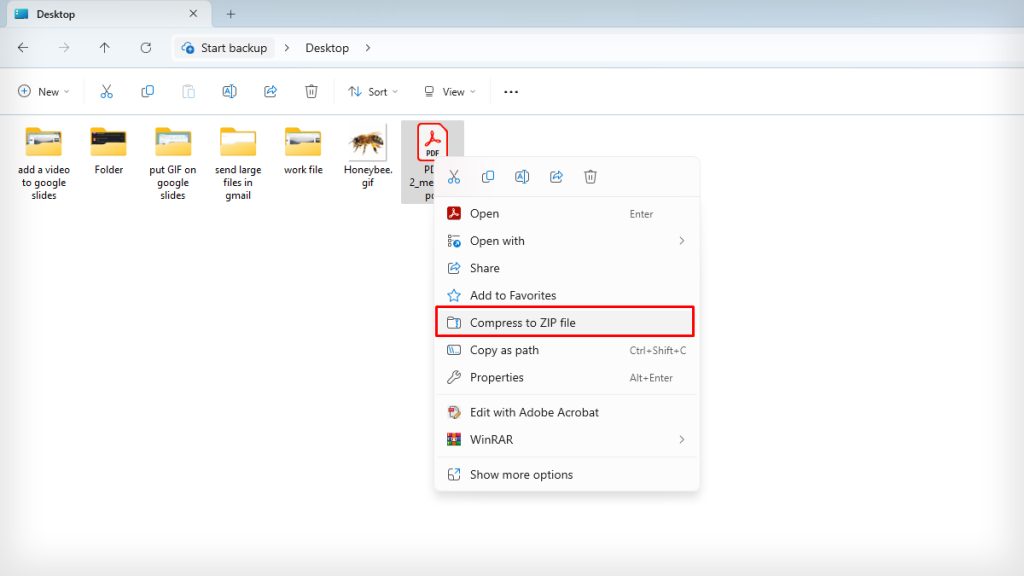
Task: Delete the PDF with the context menu trash icon
Action: (590, 176)
